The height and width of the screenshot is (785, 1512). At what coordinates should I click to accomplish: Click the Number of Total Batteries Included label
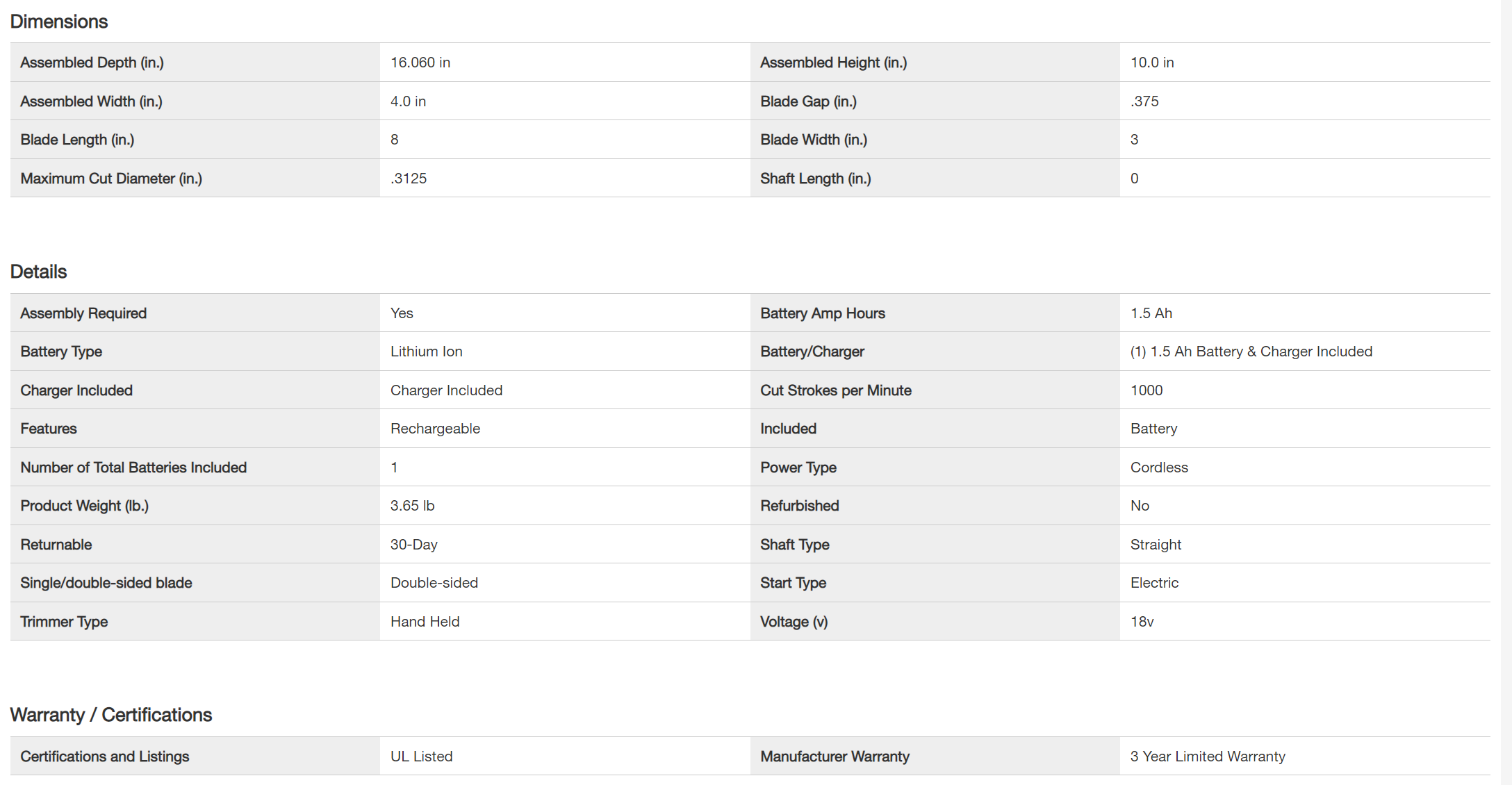[133, 468]
